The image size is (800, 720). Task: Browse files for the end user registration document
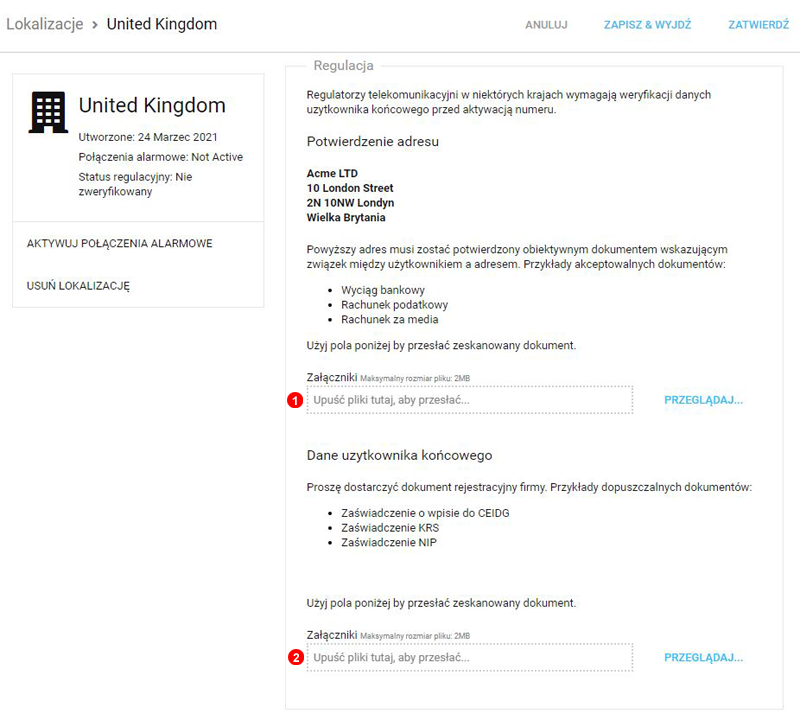click(x=703, y=657)
